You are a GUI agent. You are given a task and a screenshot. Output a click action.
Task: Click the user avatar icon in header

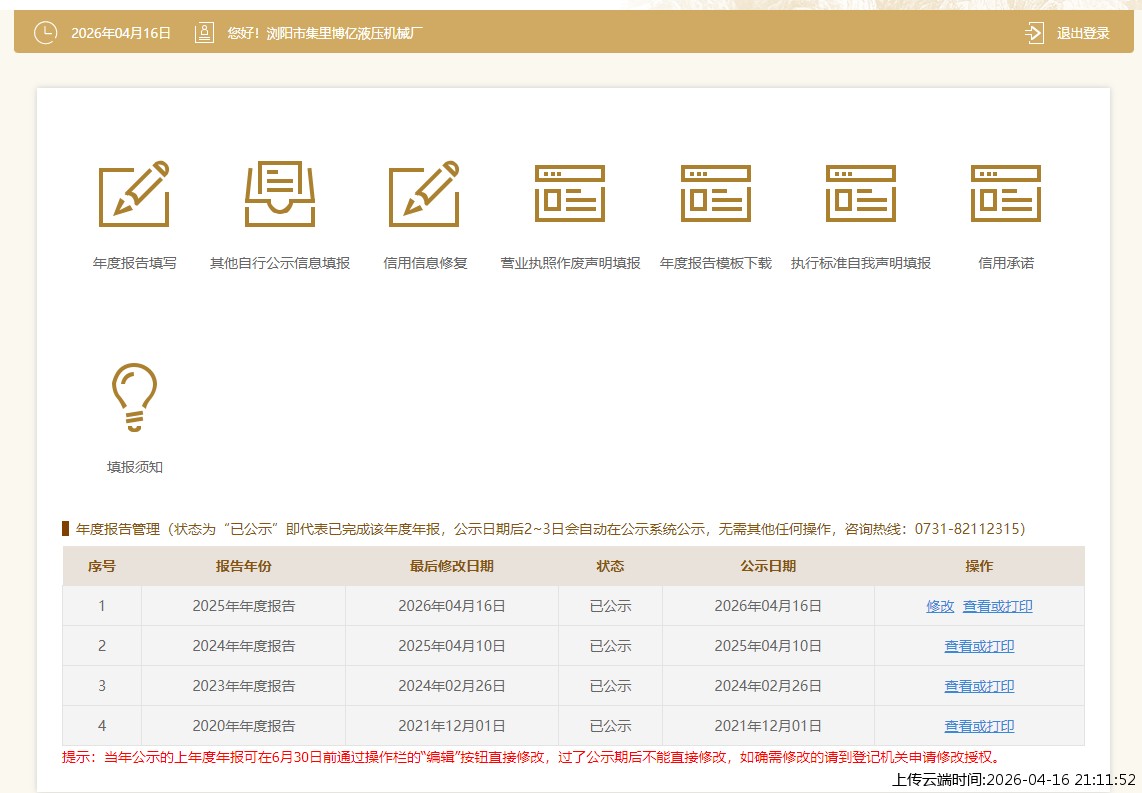(204, 33)
